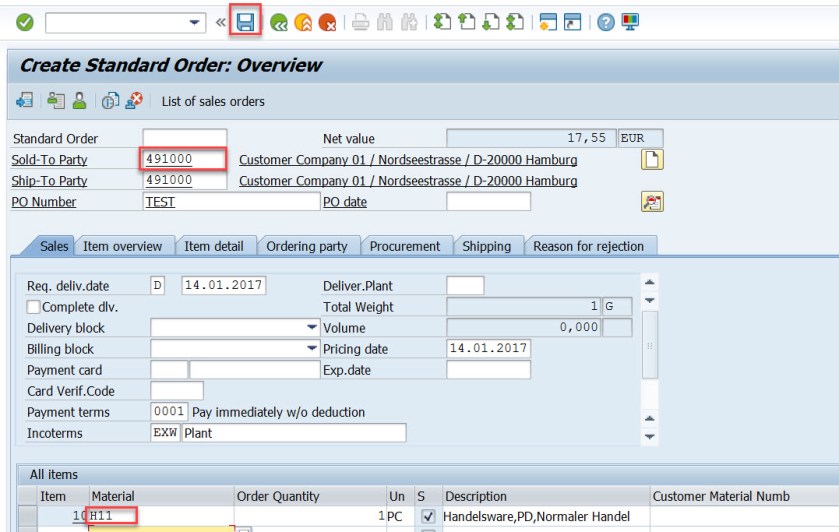Open the command field dropdown arrow
Image resolution: width=839 pixels, height=532 pixels.
[x=194, y=22]
